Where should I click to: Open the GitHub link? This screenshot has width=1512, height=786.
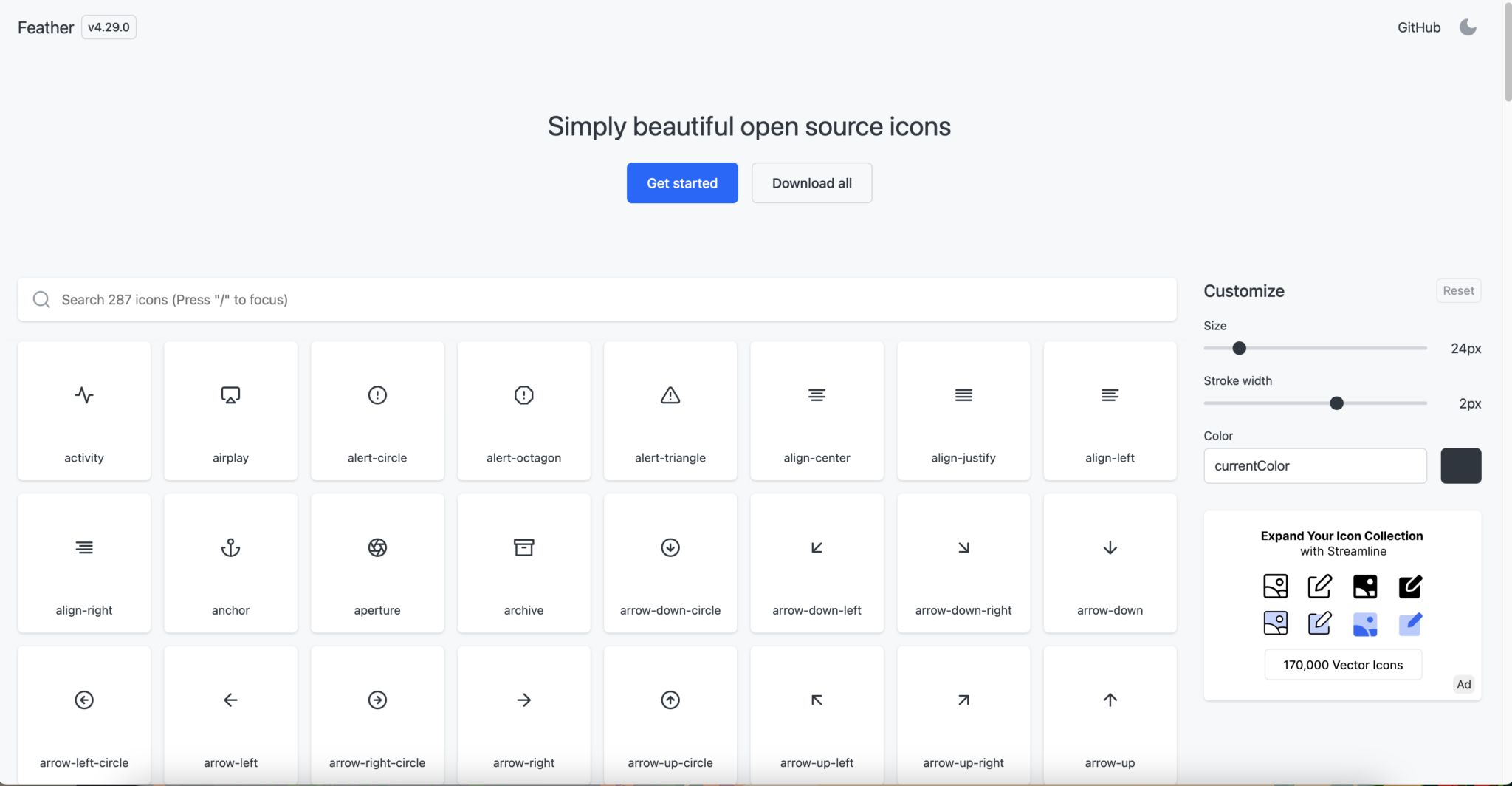[1418, 27]
